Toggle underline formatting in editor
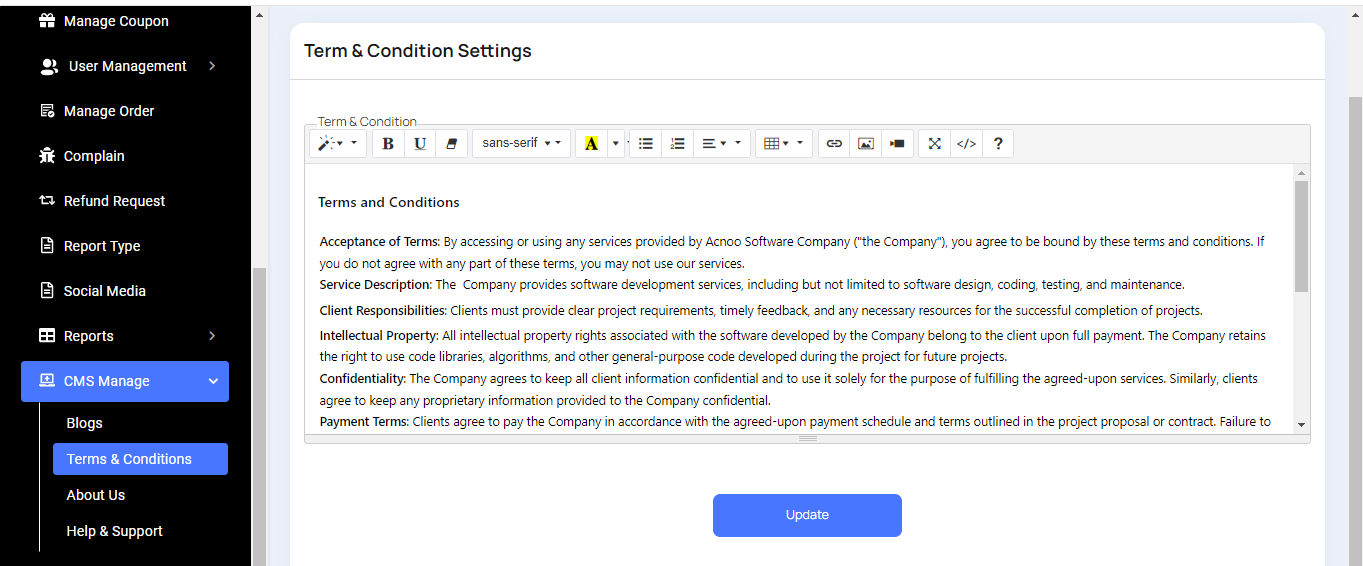This screenshot has height=566, width=1363. click(420, 144)
